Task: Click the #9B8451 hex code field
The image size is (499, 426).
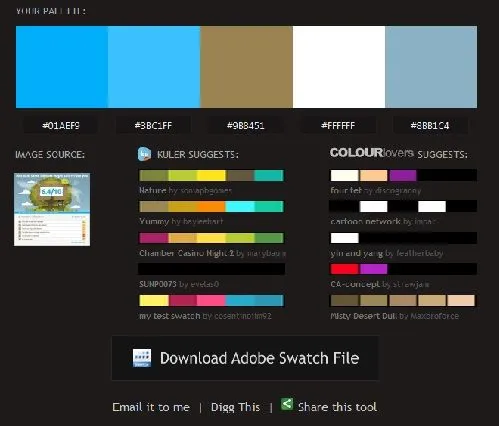Action: click(246, 125)
